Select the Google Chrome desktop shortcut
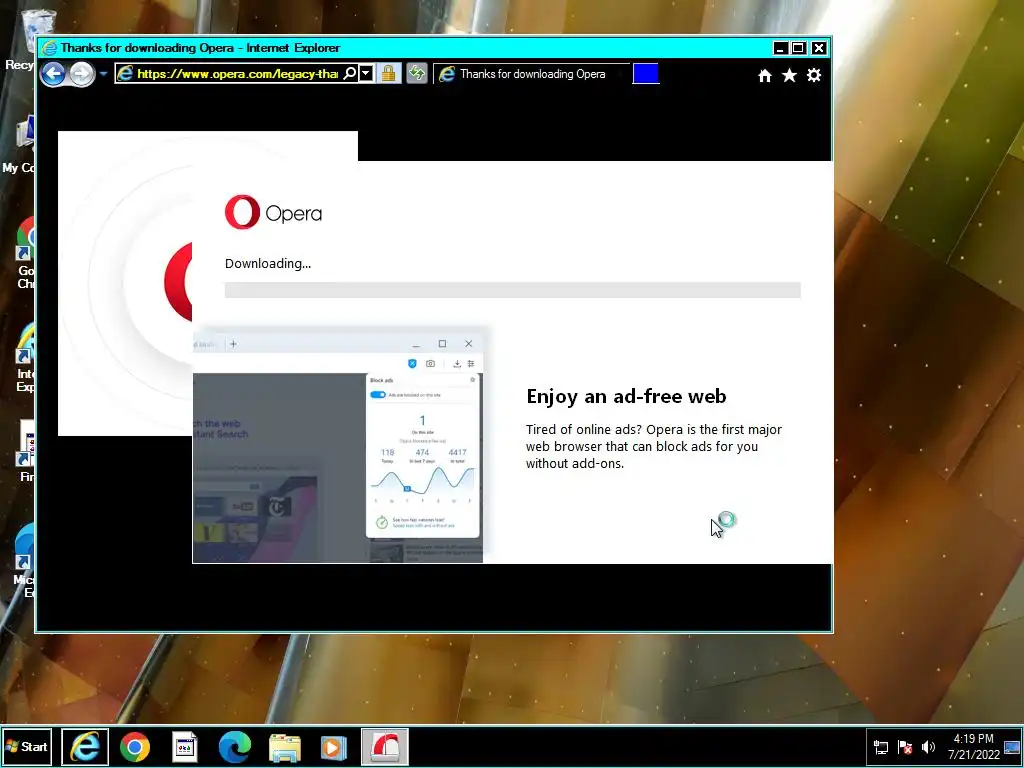 25,253
